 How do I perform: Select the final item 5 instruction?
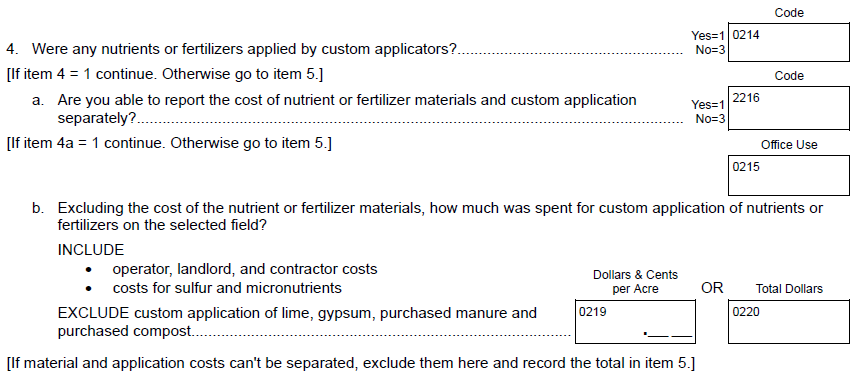coord(350,363)
